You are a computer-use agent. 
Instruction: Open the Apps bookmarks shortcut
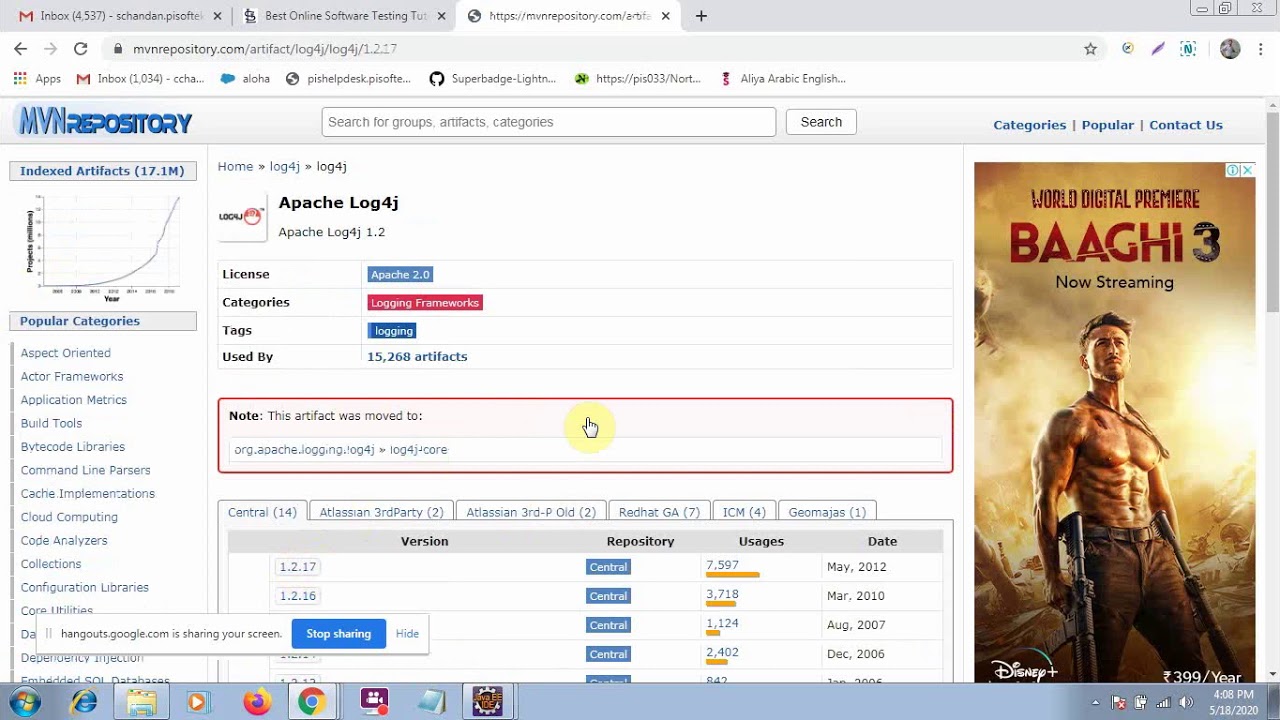click(x=37, y=78)
